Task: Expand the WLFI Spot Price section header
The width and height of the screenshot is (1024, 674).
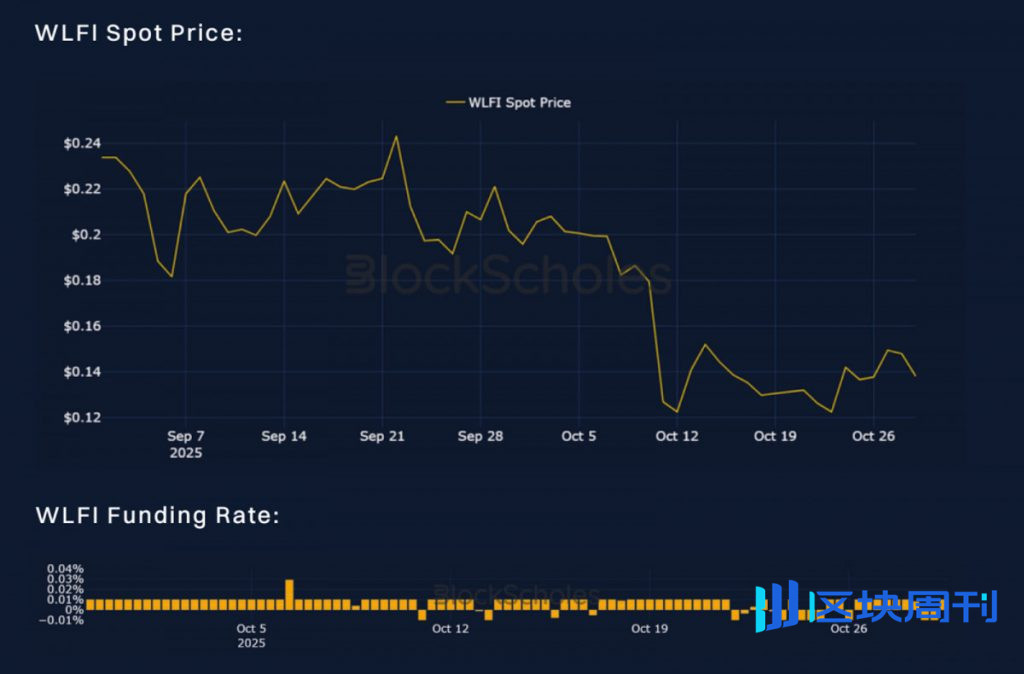Action: tap(139, 32)
